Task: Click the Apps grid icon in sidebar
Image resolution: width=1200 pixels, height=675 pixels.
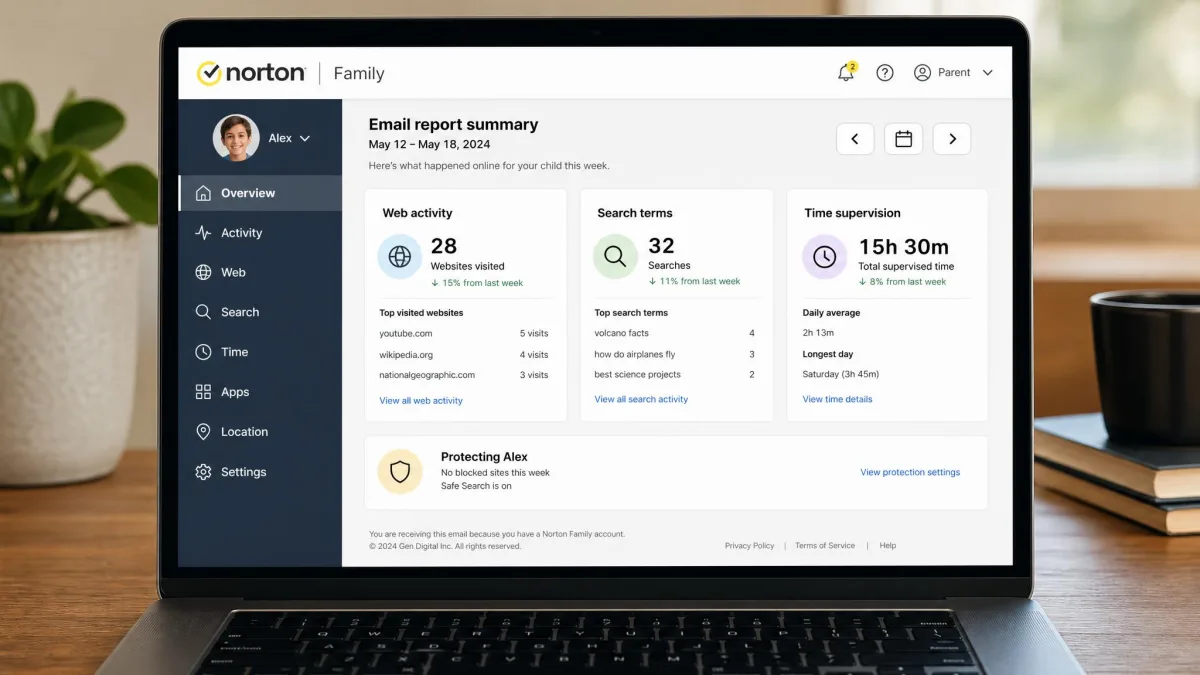Action: (x=203, y=392)
